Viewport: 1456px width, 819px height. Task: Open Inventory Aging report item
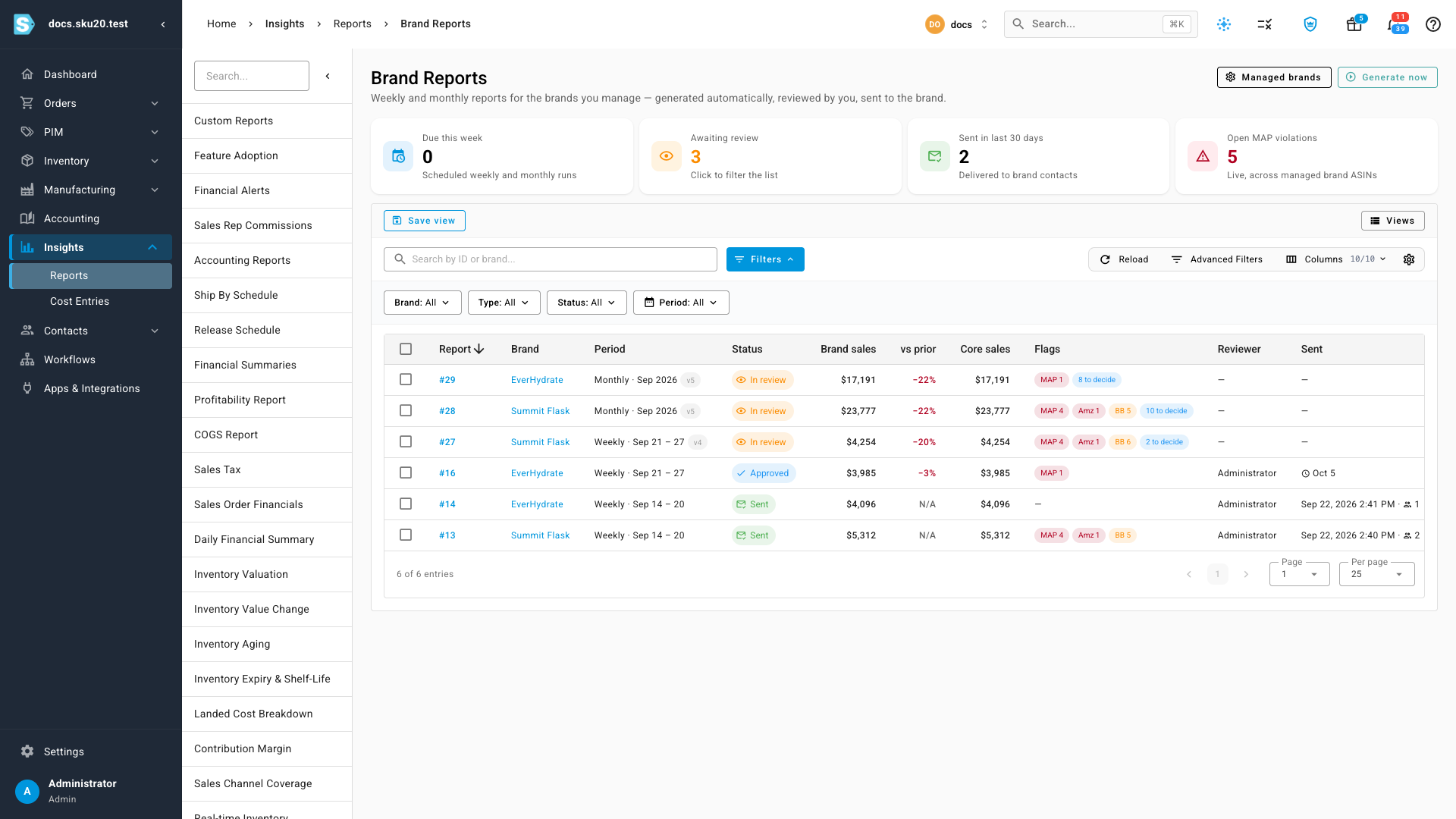tap(267, 645)
